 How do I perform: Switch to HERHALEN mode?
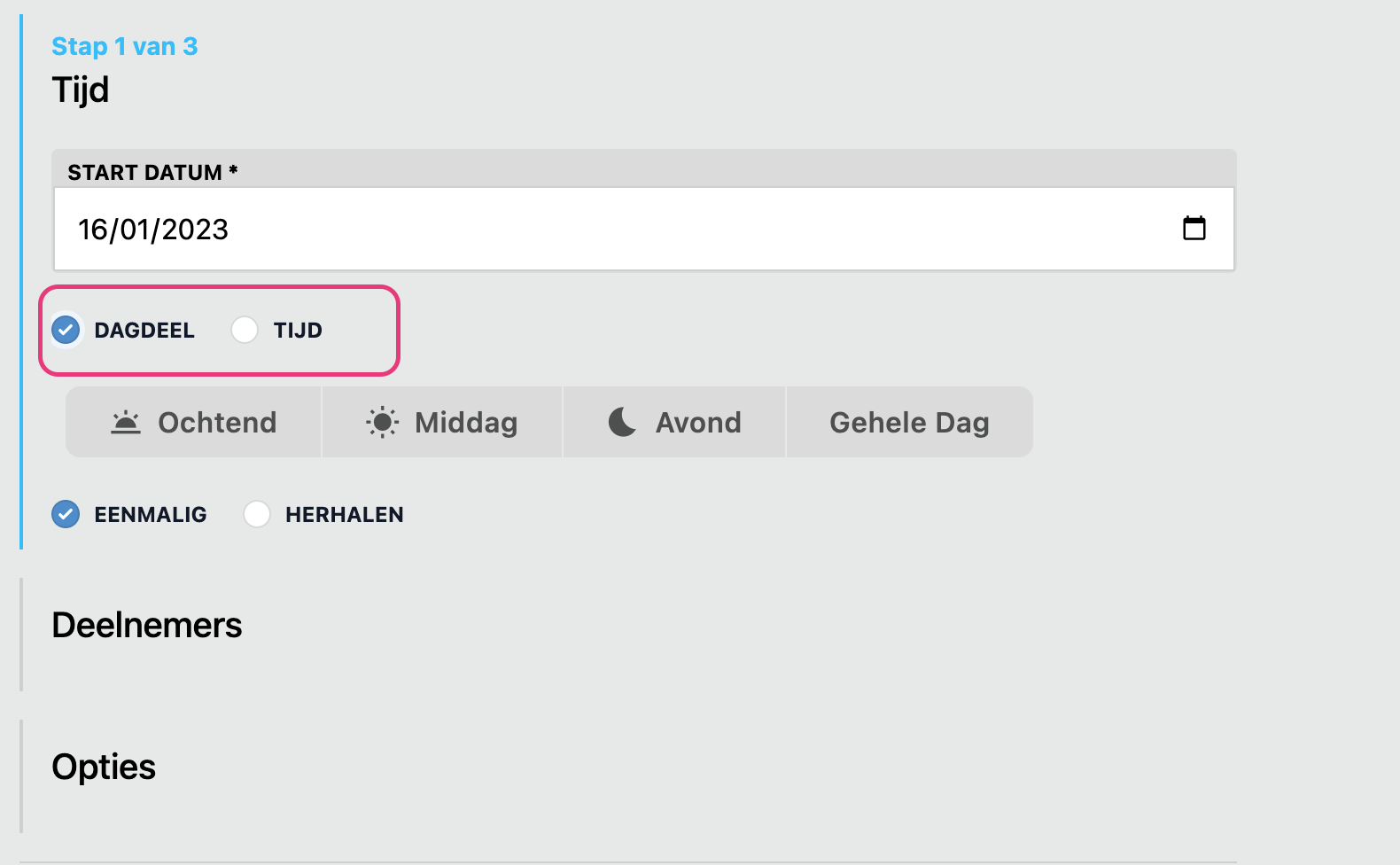[257, 514]
